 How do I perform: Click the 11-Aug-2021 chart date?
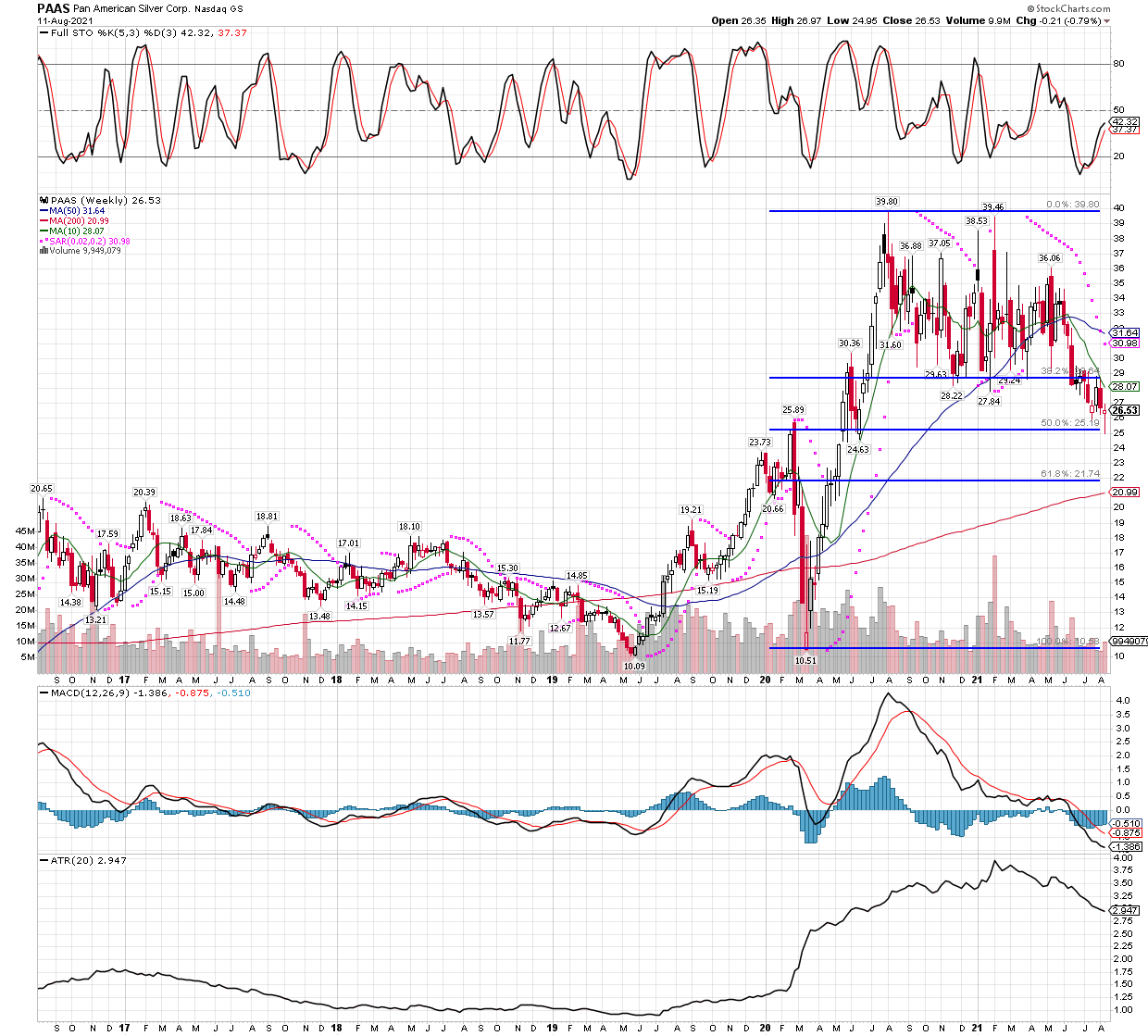coord(65,20)
